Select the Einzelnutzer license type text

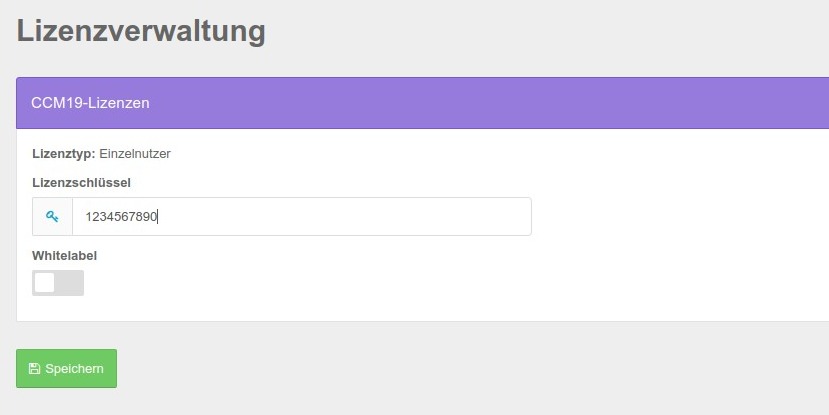pos(135,154)
